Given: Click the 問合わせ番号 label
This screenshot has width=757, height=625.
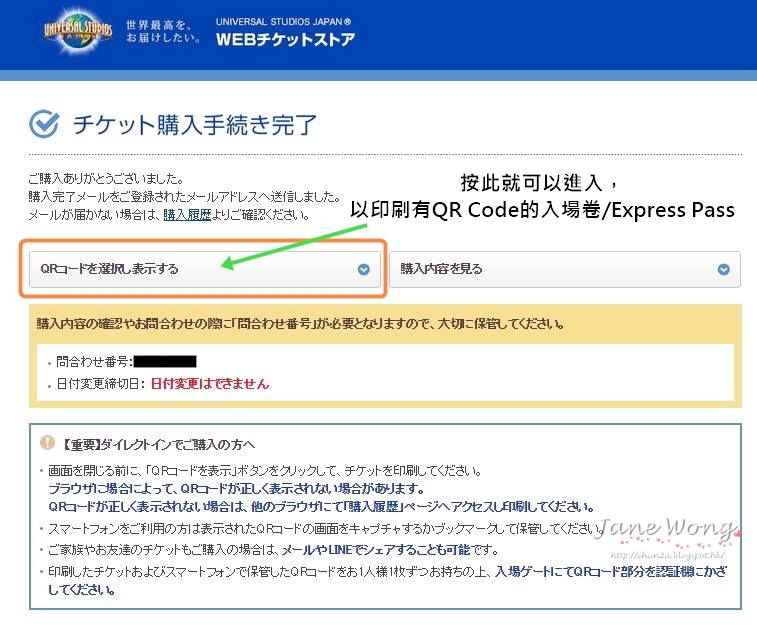Looking at the screenshot, I should tap(94, 361).
